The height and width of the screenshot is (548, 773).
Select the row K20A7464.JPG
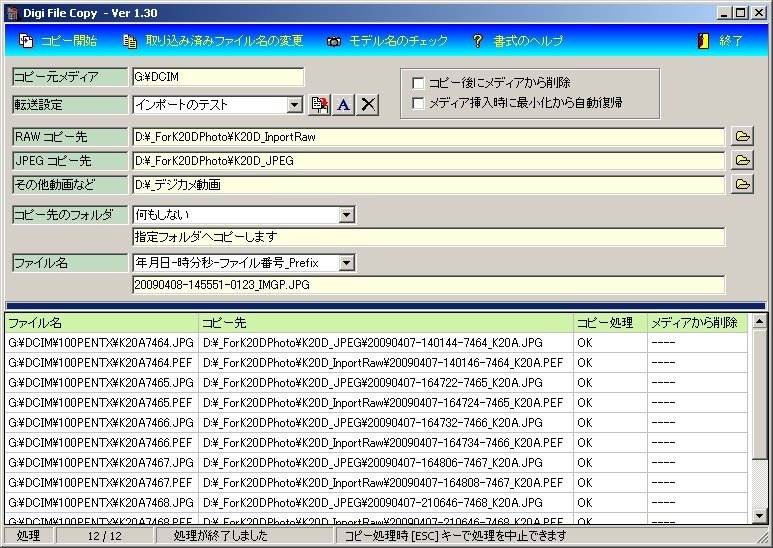pos(376,342)
